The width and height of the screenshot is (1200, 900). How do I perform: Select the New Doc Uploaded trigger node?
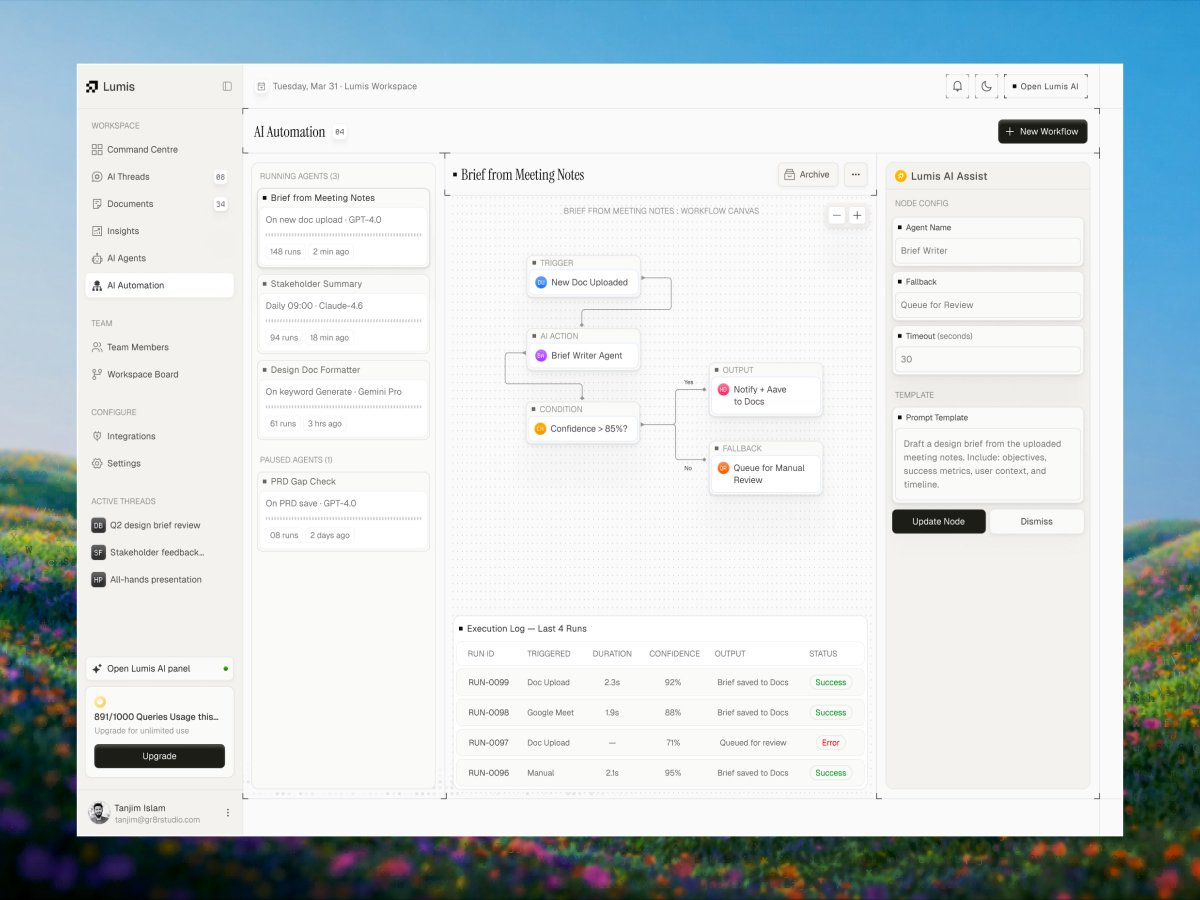click(x=584, y=275)
